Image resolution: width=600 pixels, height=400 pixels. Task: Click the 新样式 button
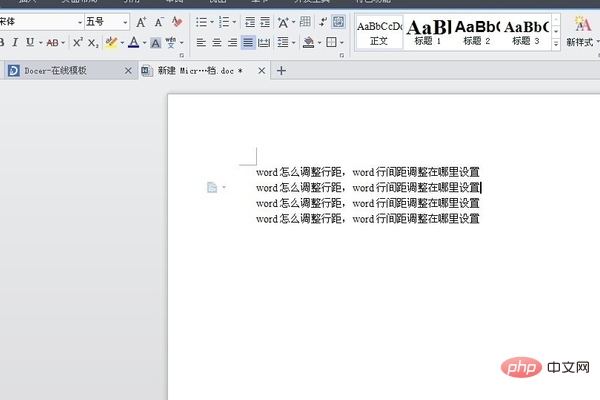[578, 33]
